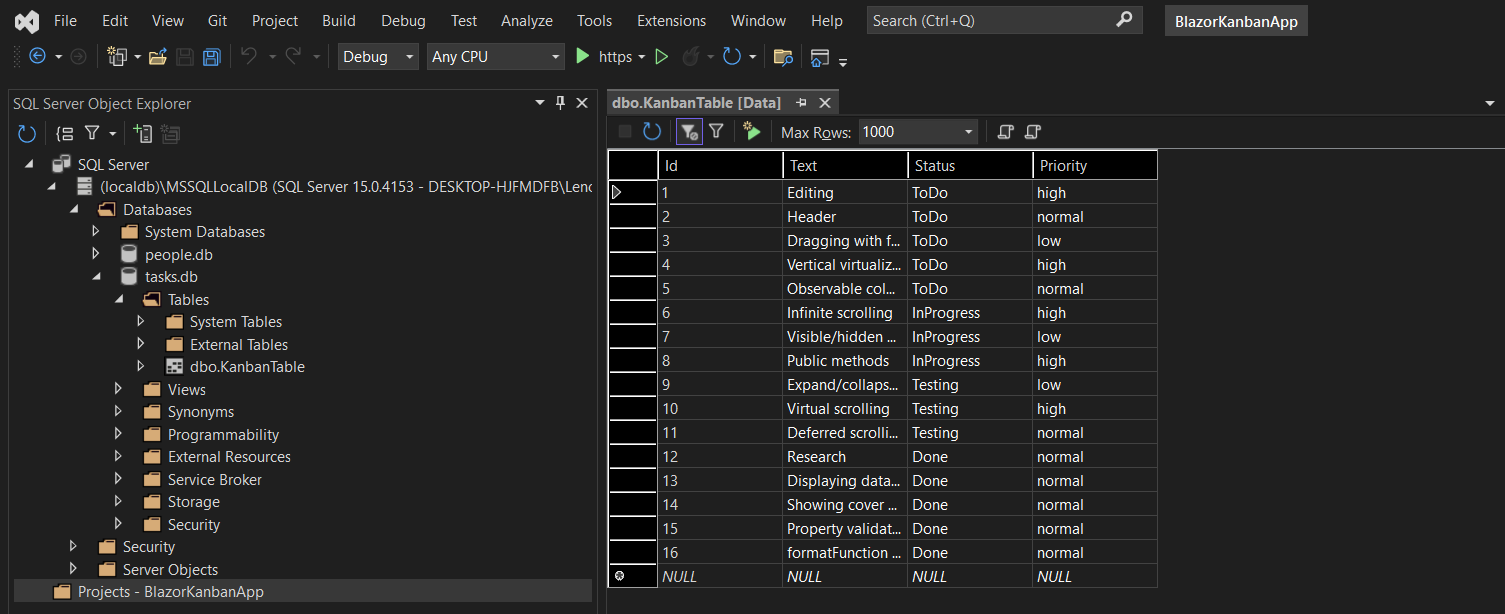Screen dimensions: 1505x614
Task: Click the 'Research' text cell
Action: 845,456
